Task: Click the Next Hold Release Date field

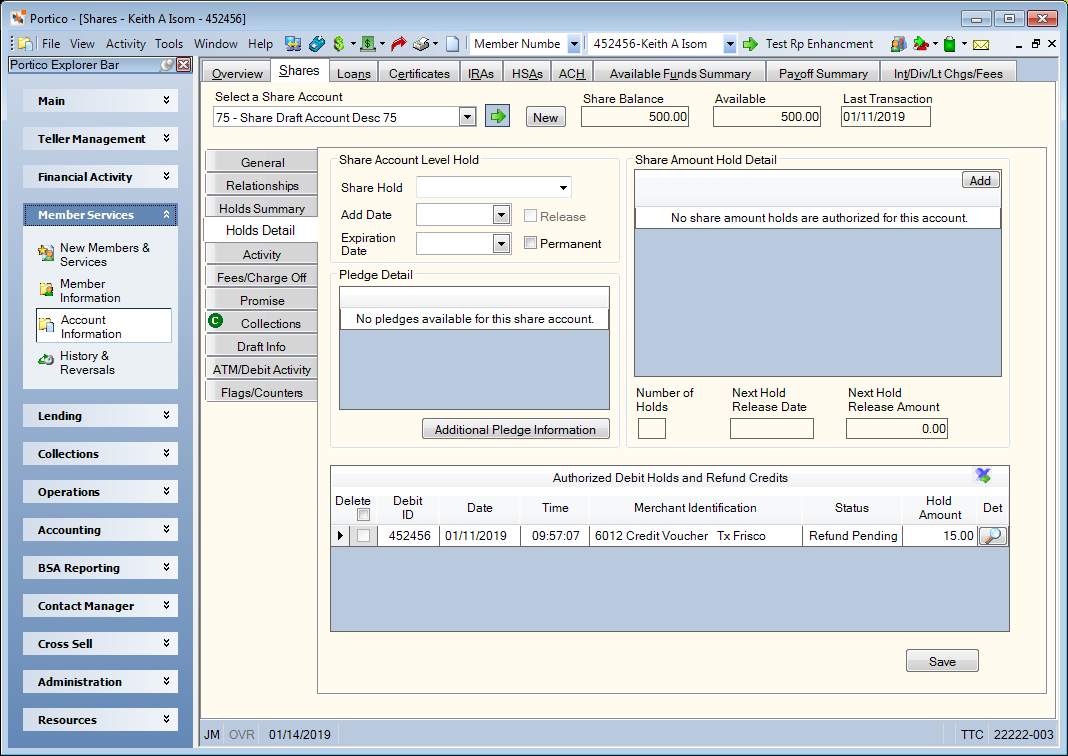Action: coord(772,428)
